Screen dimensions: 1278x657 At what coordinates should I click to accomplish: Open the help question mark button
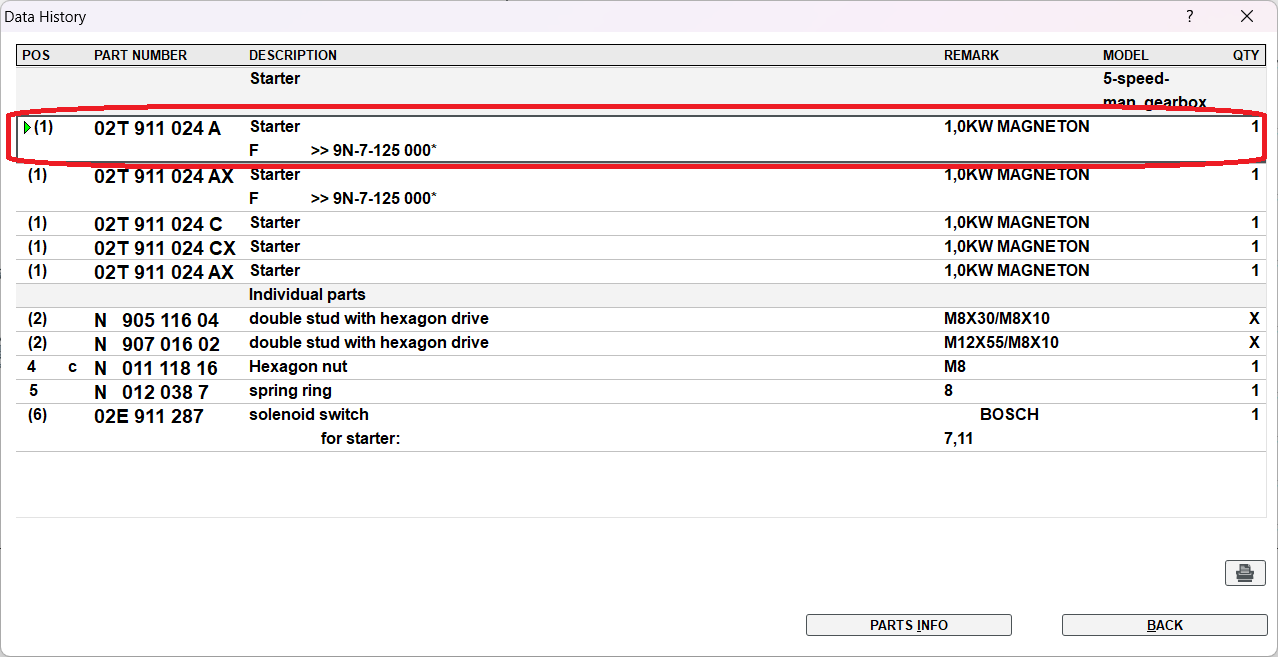tap(1190, 16)
